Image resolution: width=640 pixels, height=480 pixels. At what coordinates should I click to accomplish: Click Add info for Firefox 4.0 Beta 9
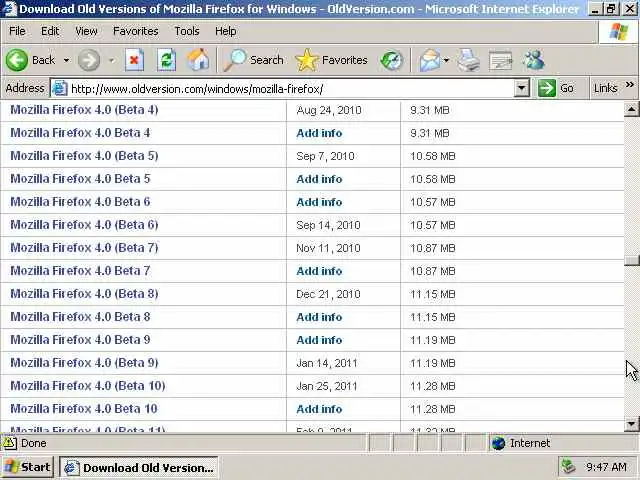(x=319, y=340)
